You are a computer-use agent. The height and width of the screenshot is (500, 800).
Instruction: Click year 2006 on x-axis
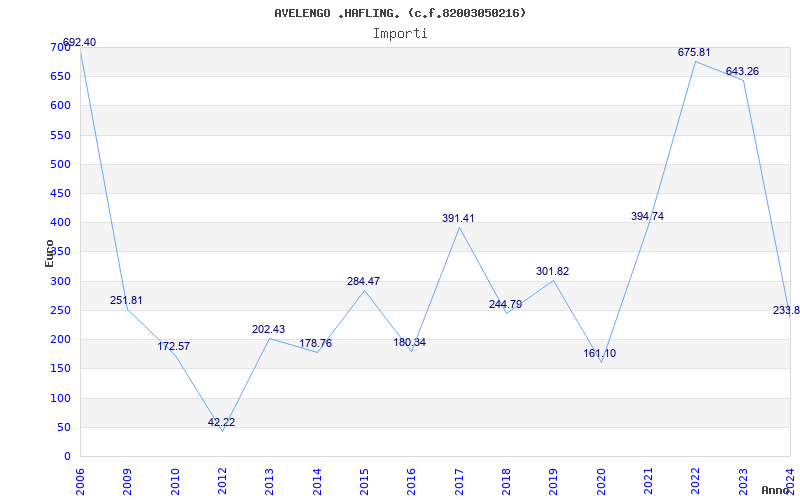80,481
